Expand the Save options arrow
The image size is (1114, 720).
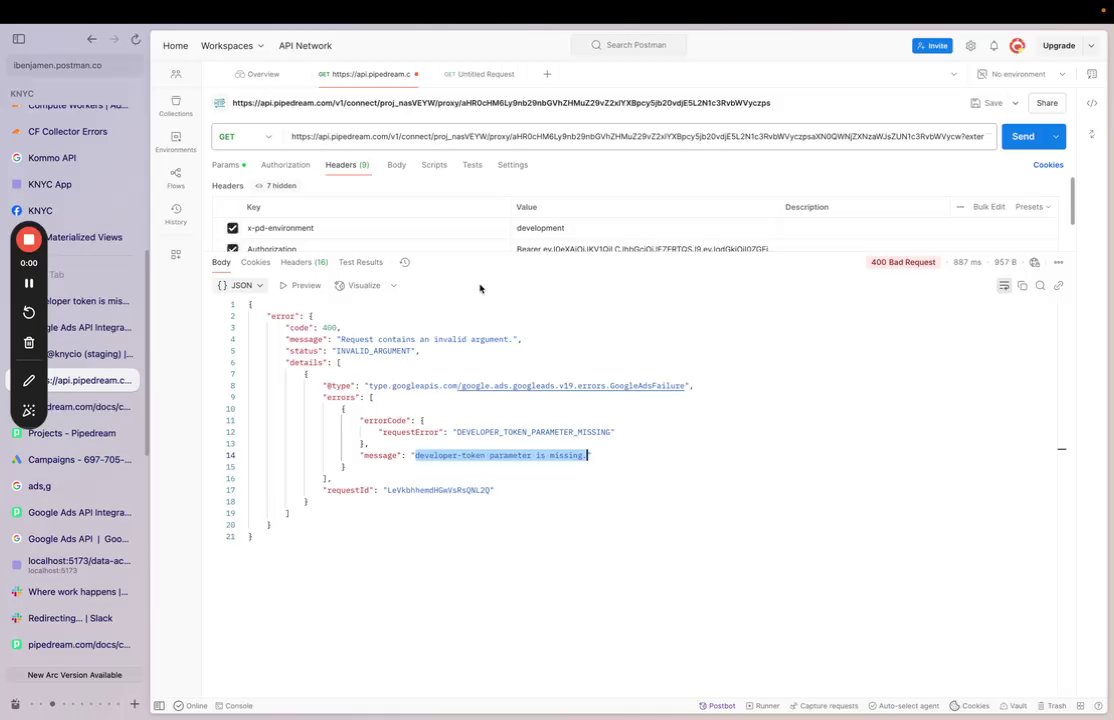click(1015, 103)
